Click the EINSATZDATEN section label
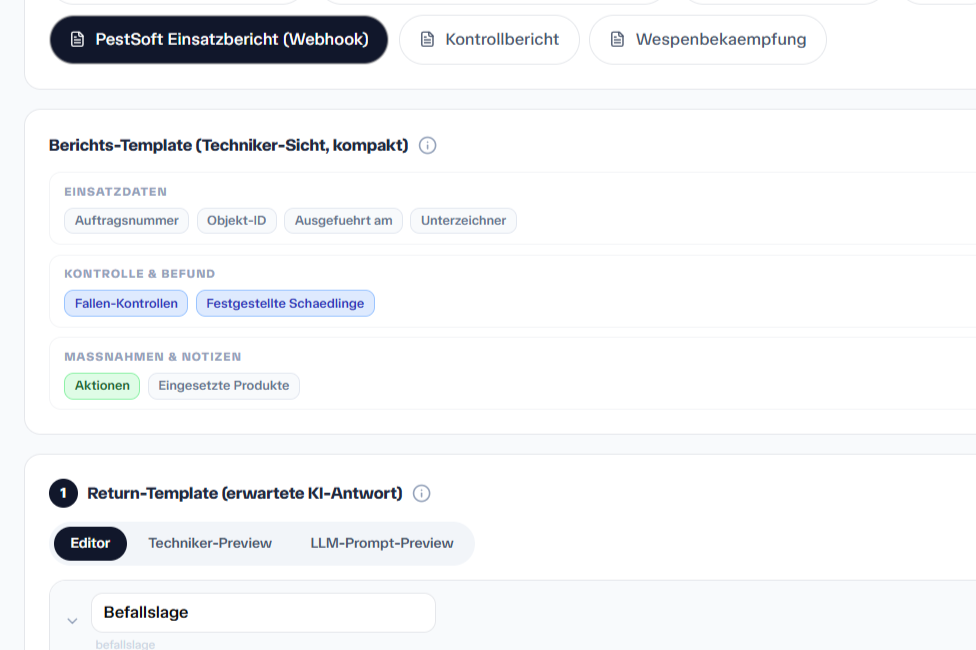Viewport: 976px width, 650px height. click(116, 192)
